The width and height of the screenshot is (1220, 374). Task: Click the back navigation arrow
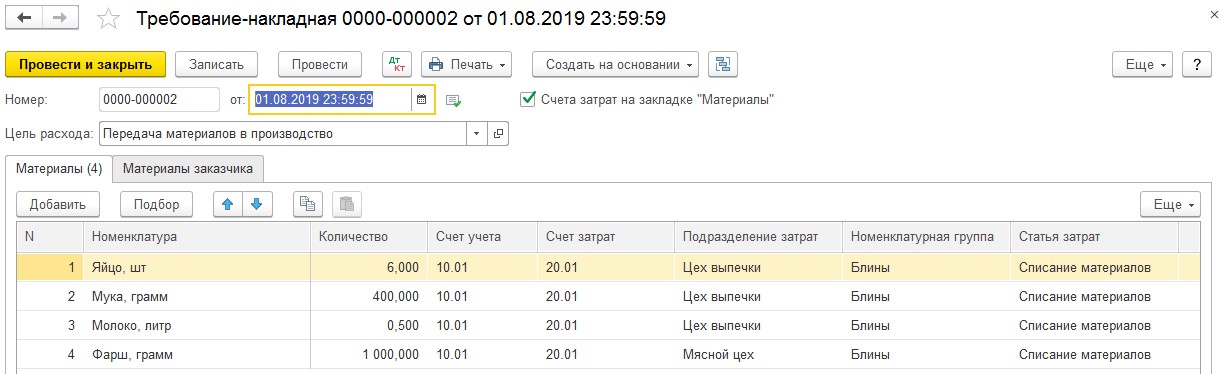pos(25,18)
